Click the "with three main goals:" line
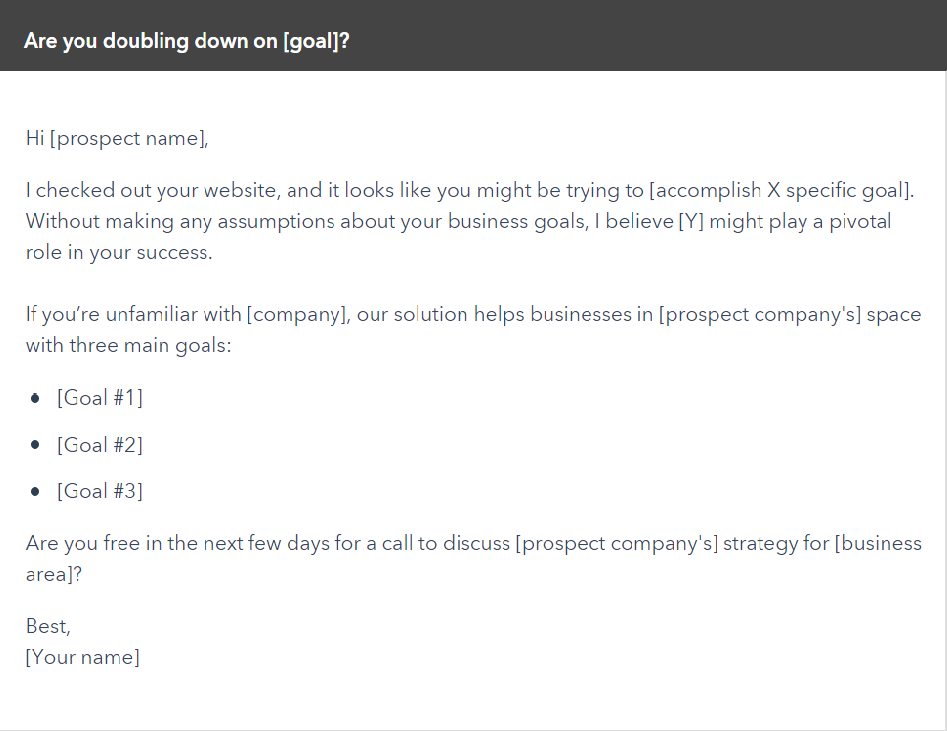Screen dimensions: 947x731 pyautogui.click(x=129, y=346)
